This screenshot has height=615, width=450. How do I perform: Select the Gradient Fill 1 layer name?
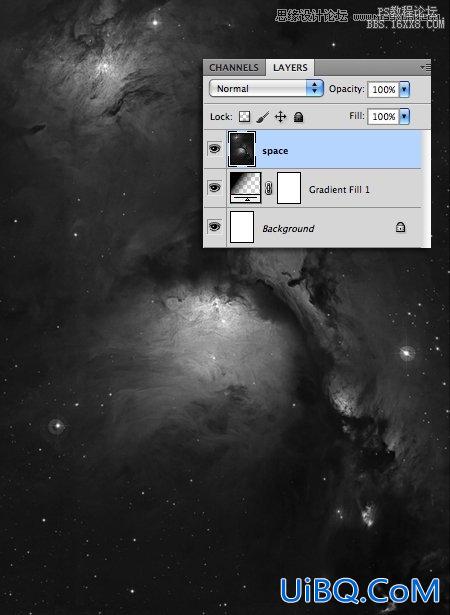click(x=339, y=190)
